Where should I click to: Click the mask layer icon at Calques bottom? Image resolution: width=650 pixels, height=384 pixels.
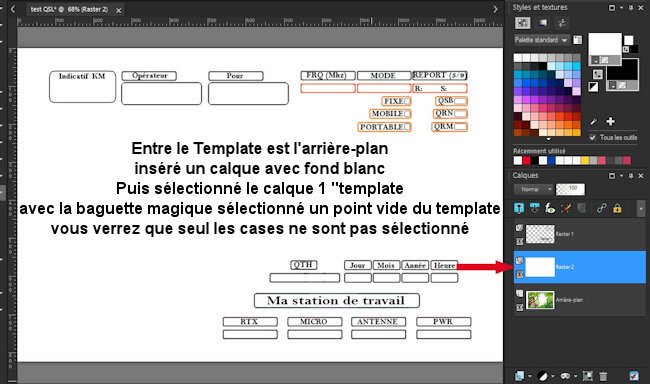(x=565, y=376)
